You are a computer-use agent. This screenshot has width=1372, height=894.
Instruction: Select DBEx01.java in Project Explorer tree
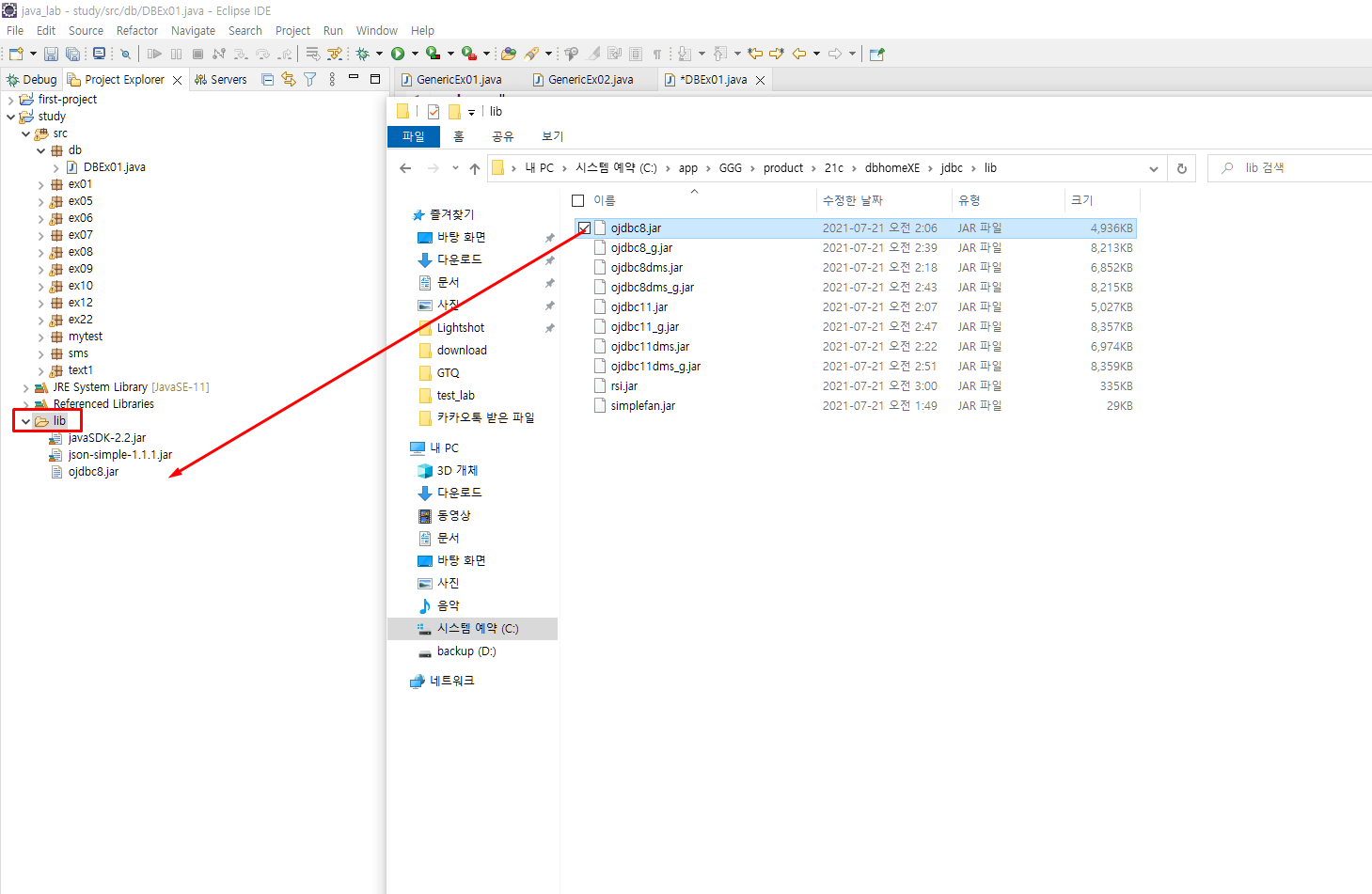114,167
